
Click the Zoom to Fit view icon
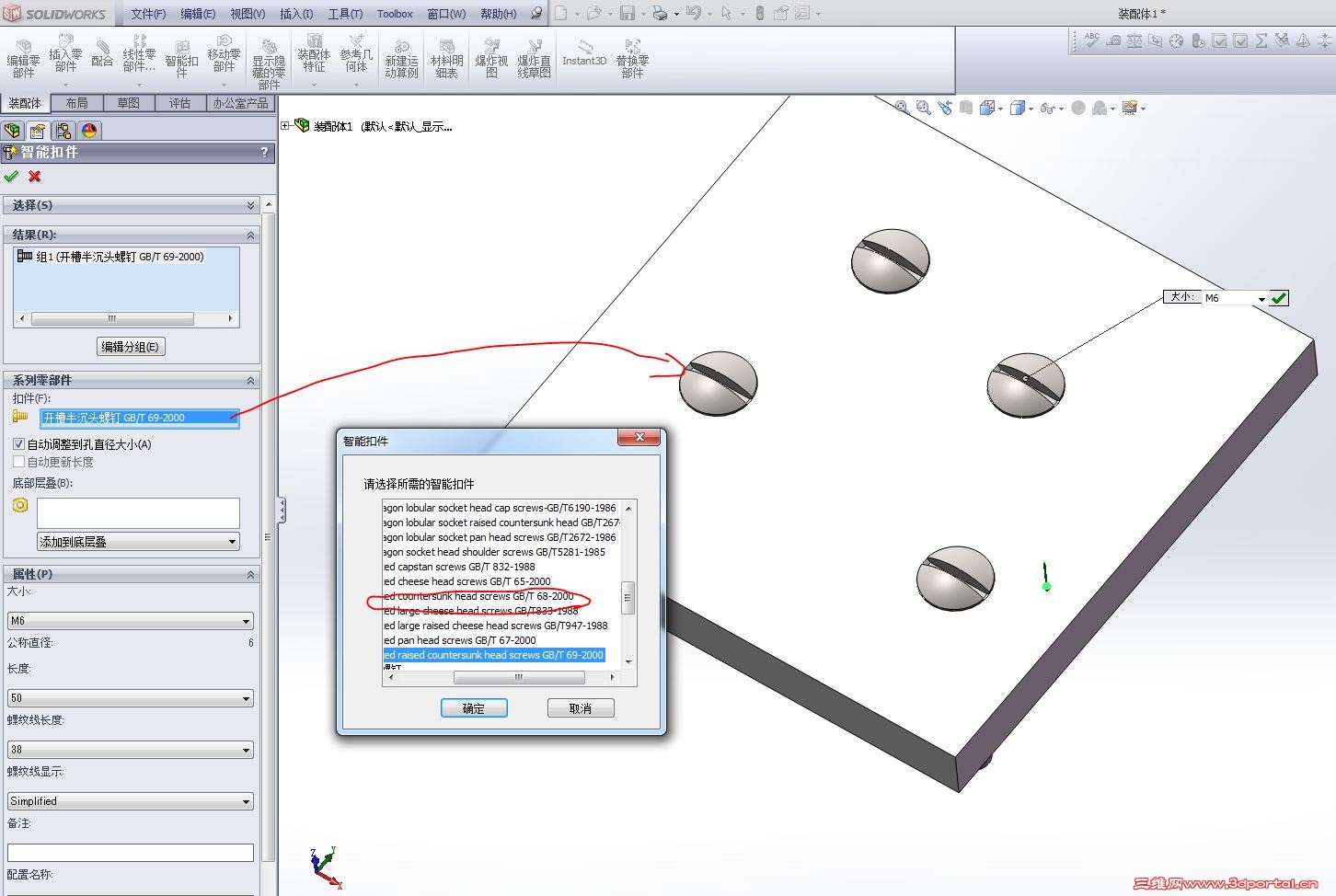[902, 108]
